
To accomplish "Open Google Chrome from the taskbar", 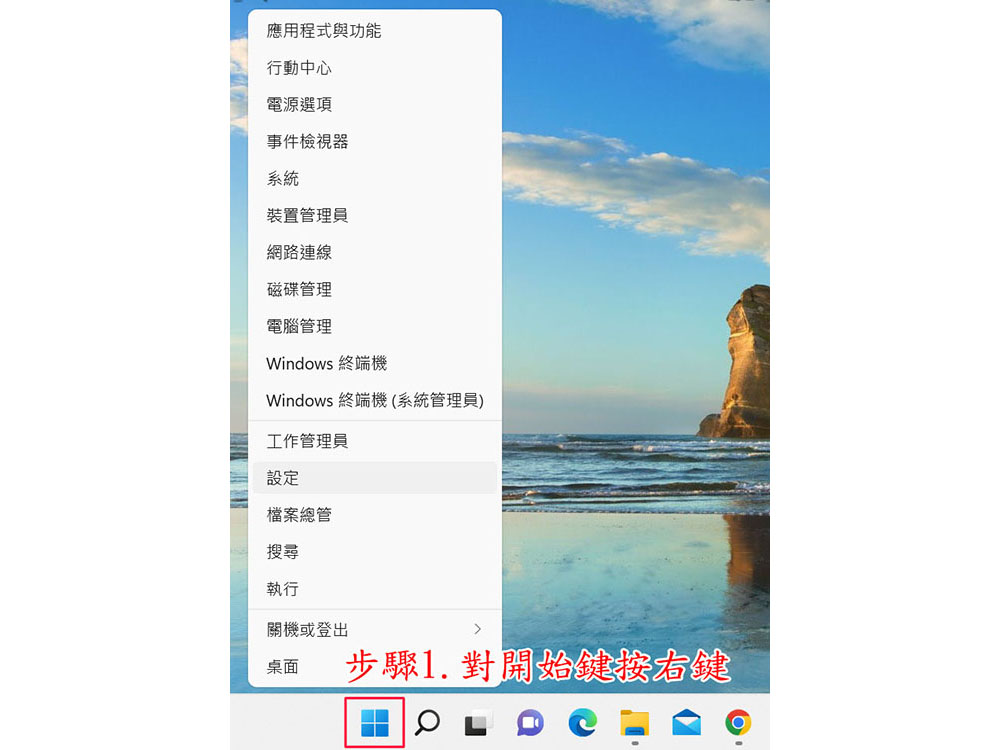I will coord(738,722).
